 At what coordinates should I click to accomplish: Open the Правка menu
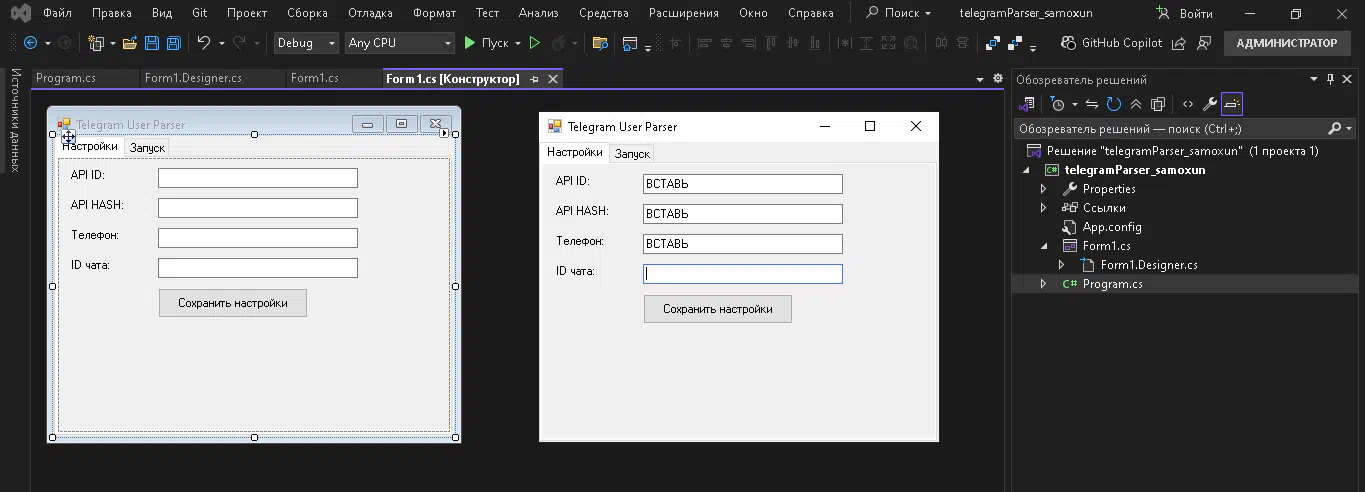(x=111, y=13)
